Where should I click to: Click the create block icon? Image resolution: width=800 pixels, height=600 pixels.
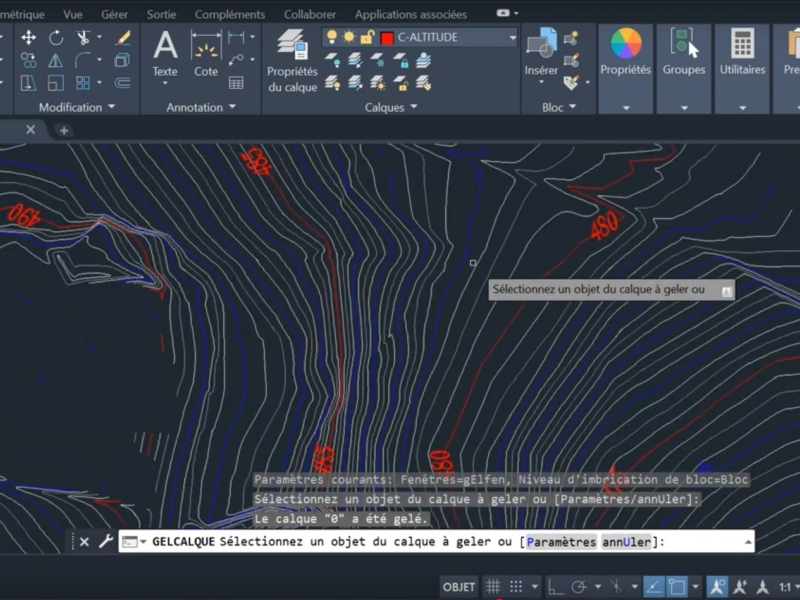pyautogui.click(x=571, y=38)
